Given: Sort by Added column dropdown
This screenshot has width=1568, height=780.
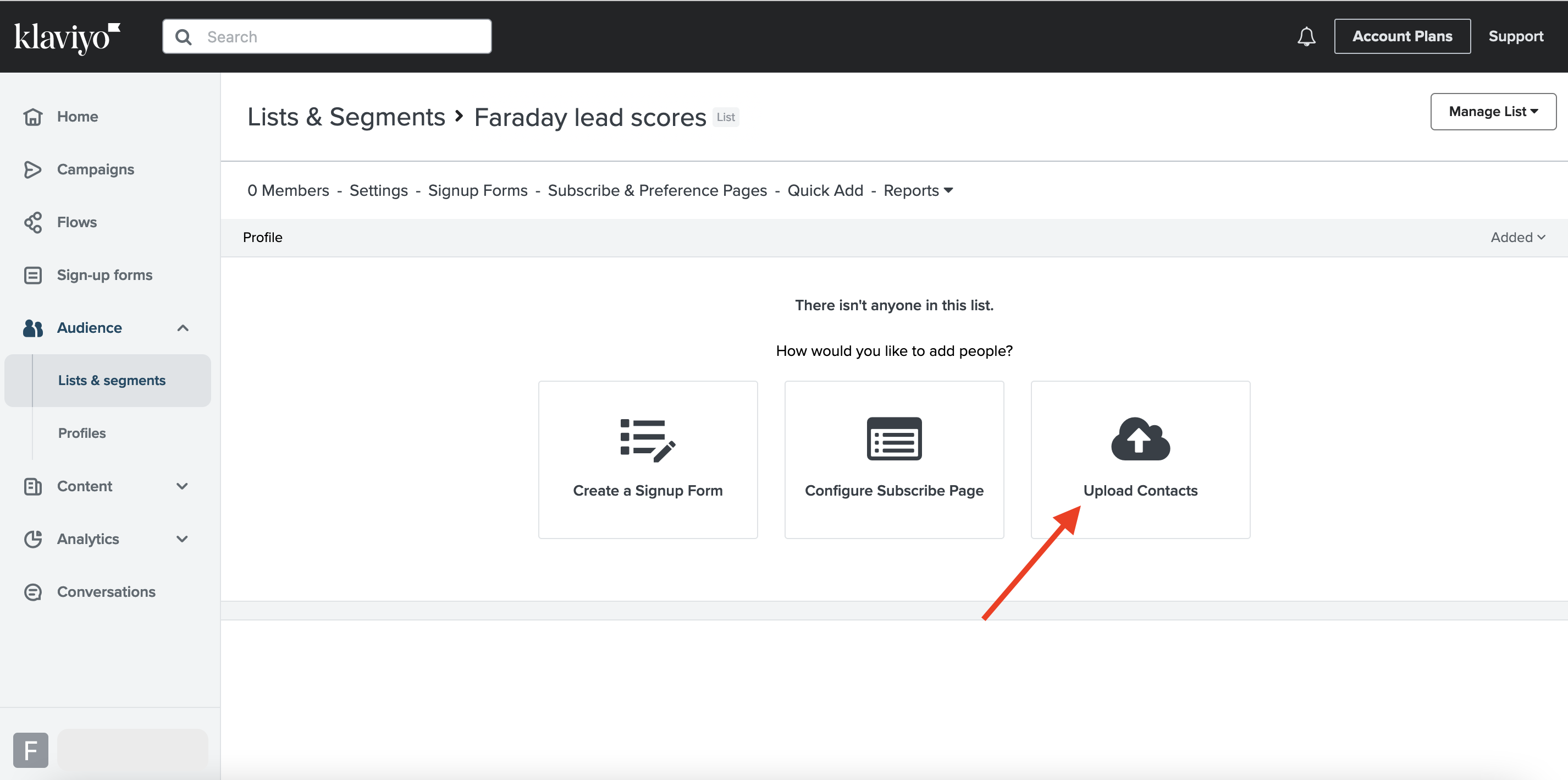Looking at the screenshot, I should 1518,238.
